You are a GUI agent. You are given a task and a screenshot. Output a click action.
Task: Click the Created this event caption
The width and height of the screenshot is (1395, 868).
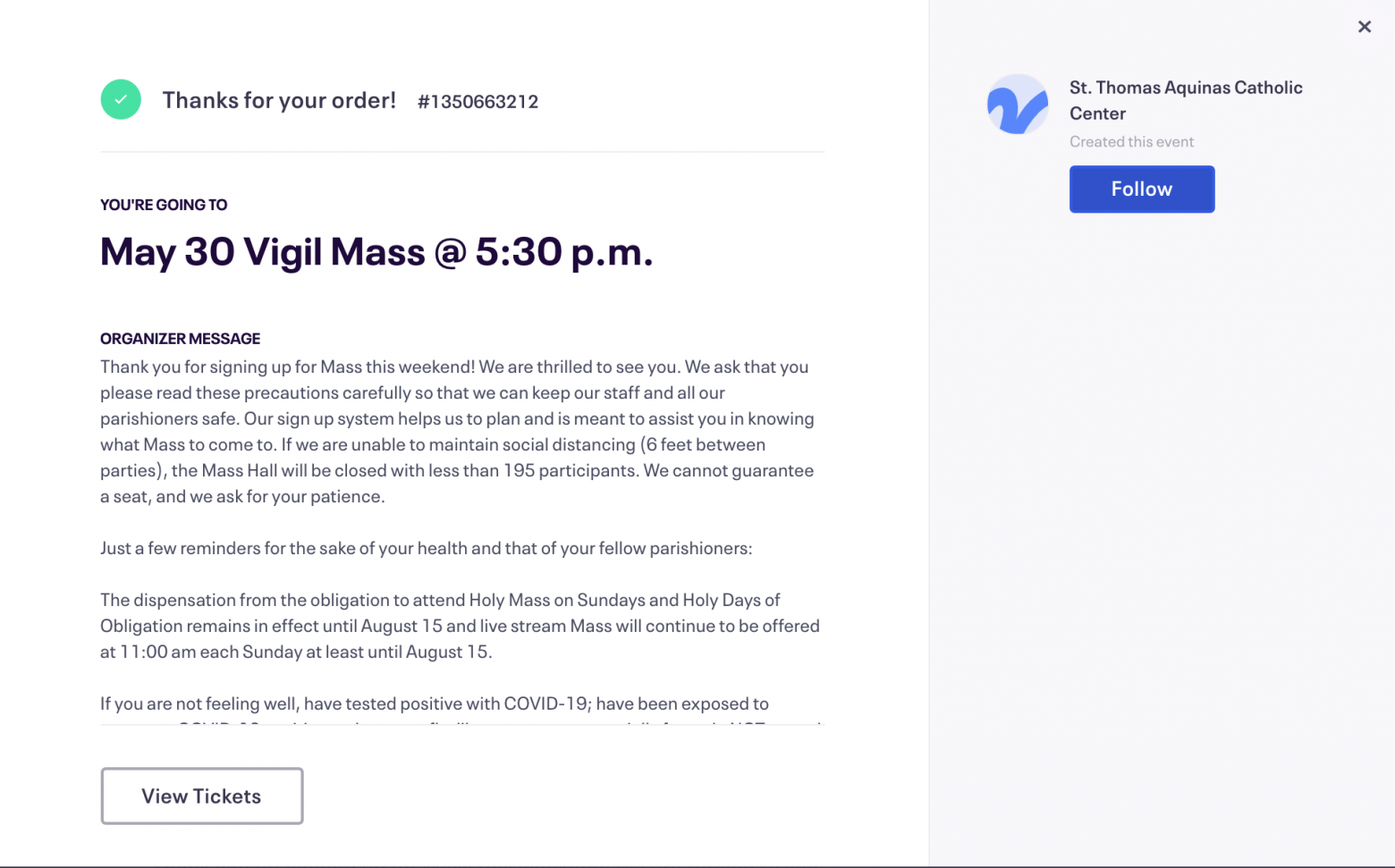1131,142
